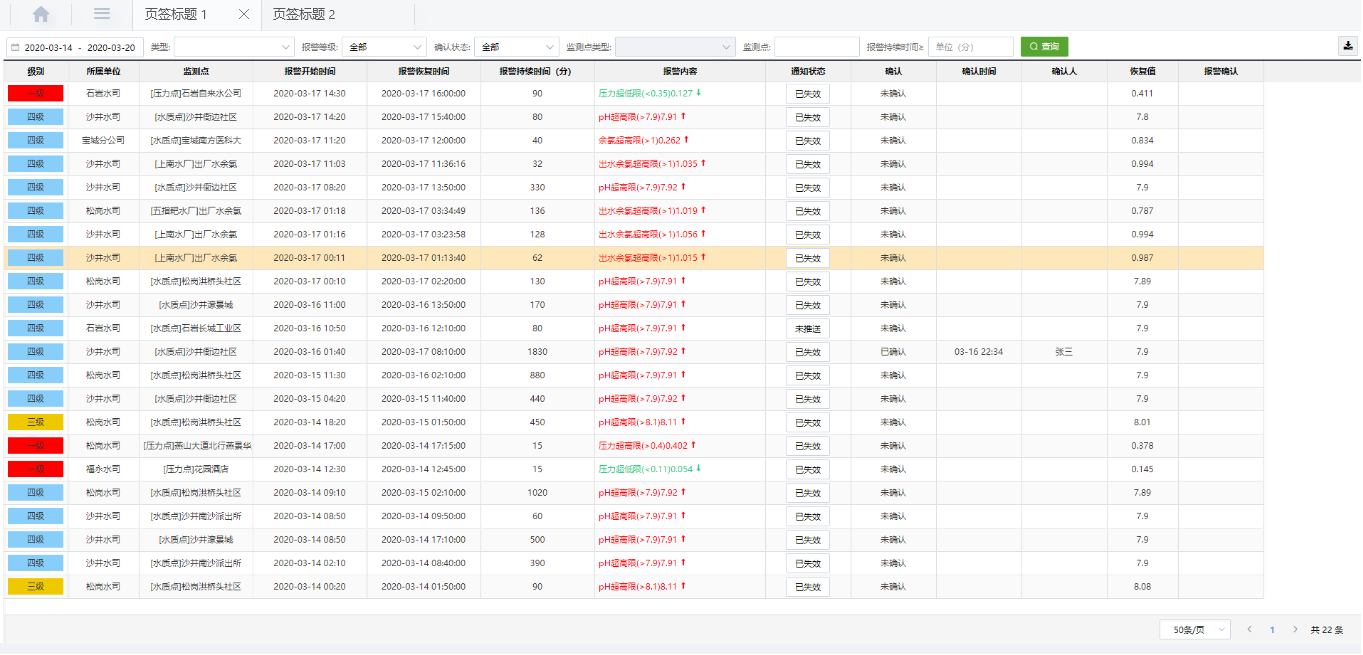Viewport: 1363px width, 655px height.
Task: Expand the 类型 dropdown
Action: [x=234, y=47]
